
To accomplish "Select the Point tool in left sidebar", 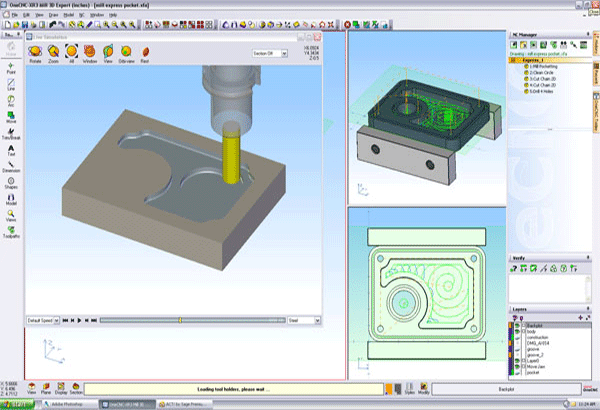I will pos(11,65).
